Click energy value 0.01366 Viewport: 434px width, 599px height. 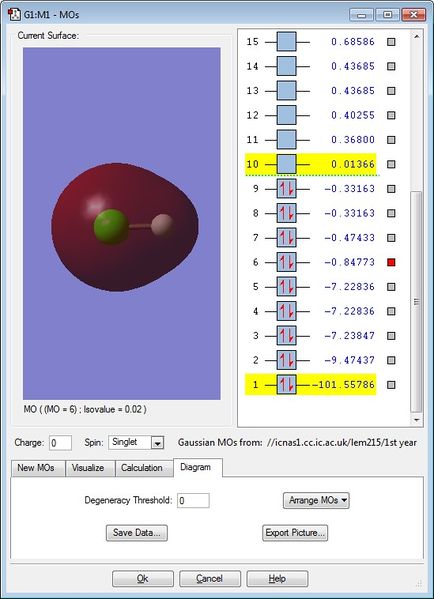click(x=353, y=164)
